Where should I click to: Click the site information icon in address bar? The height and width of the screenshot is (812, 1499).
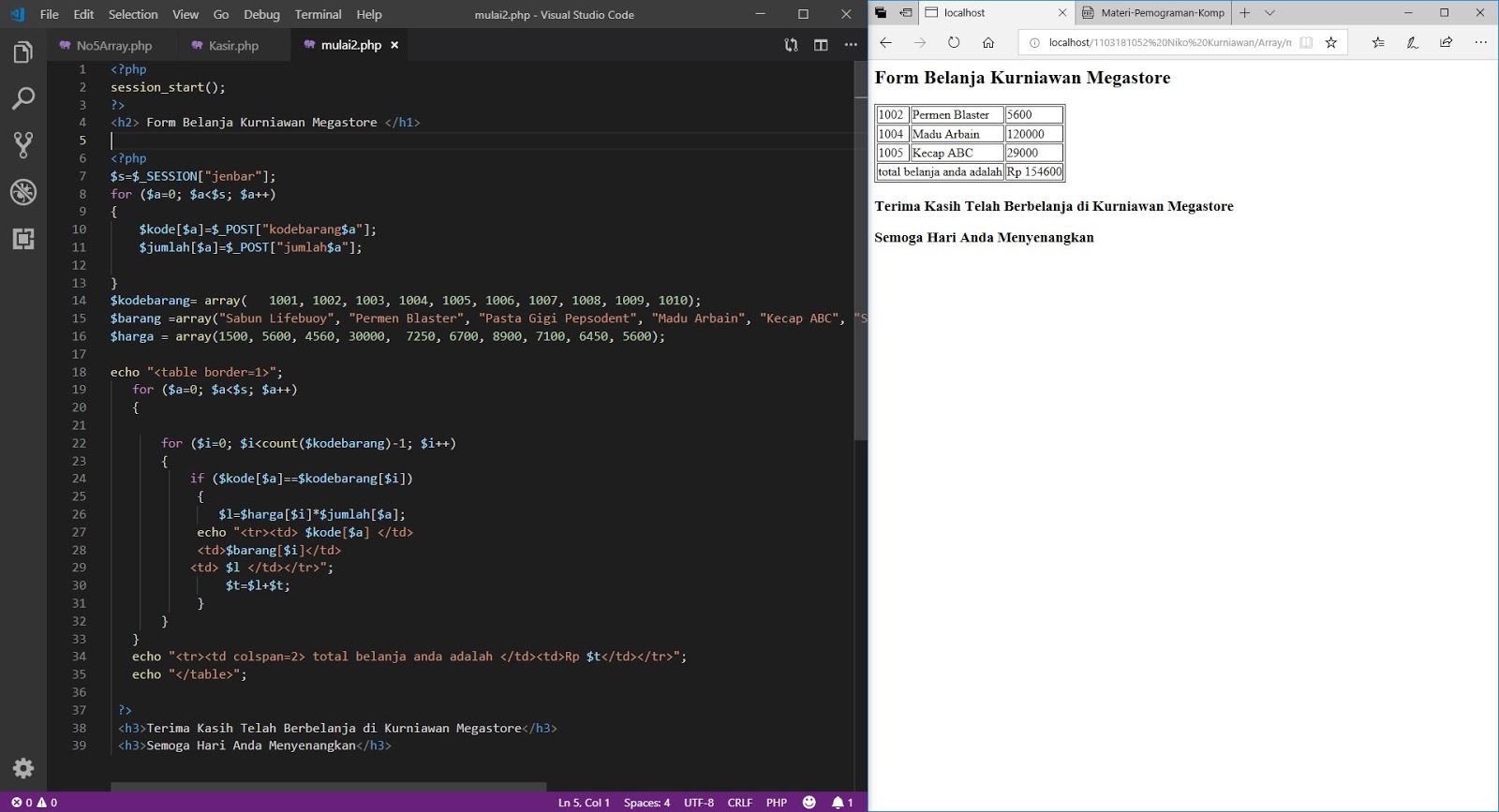point(1034,42)
